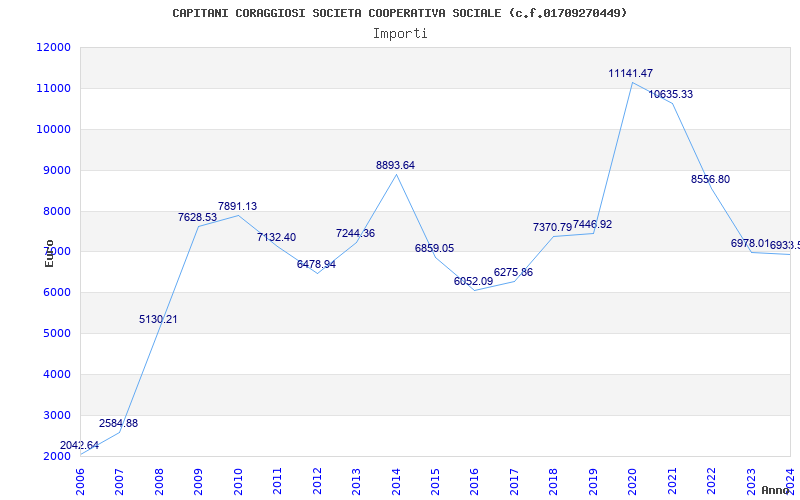Image resolution: width=800 pixels, height=500 pixels.
Task: Click the x-axis year 2021
Action: (x=672, y=481)
